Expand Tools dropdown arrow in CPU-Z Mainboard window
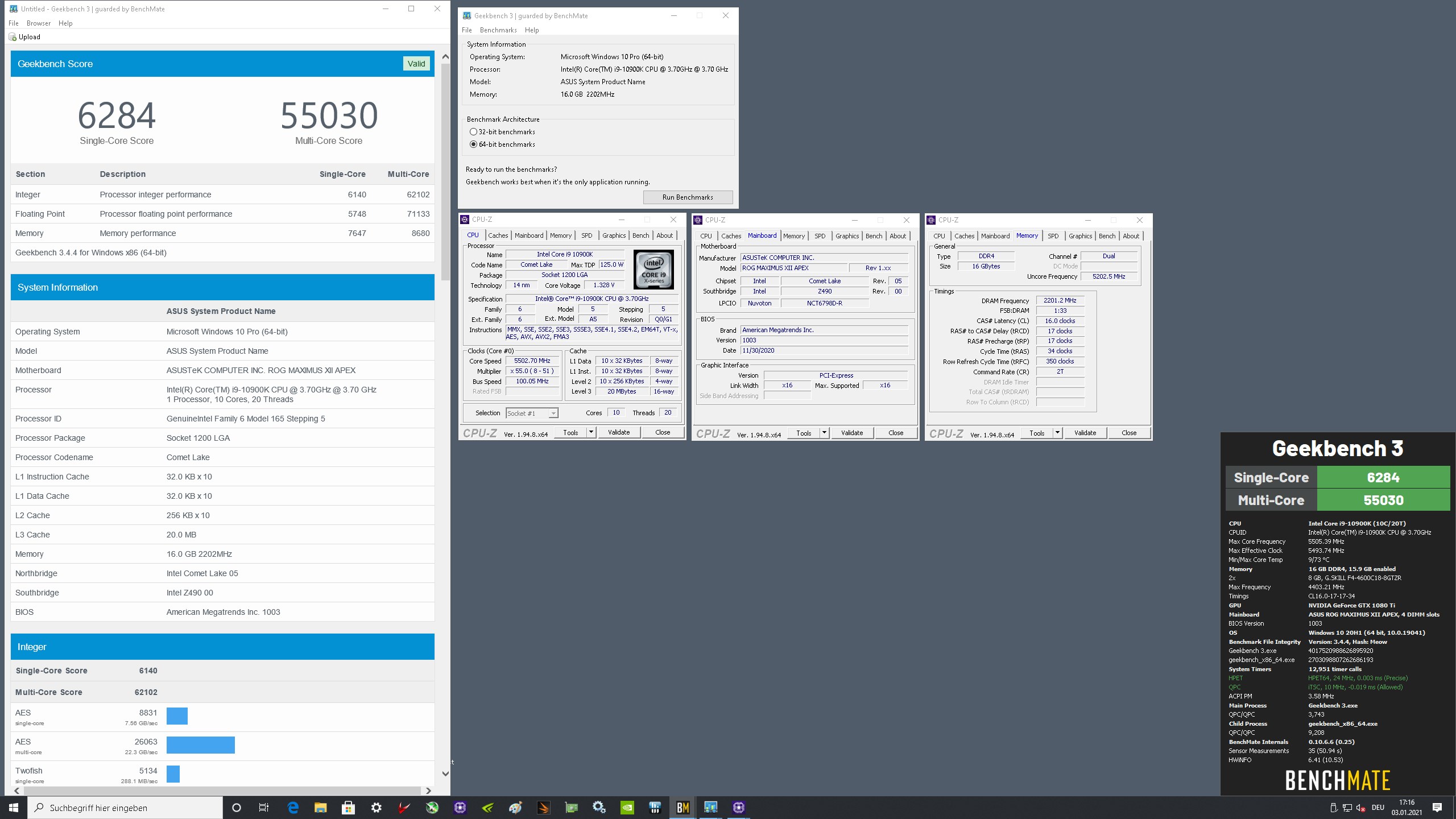 (x=824, y=433)
